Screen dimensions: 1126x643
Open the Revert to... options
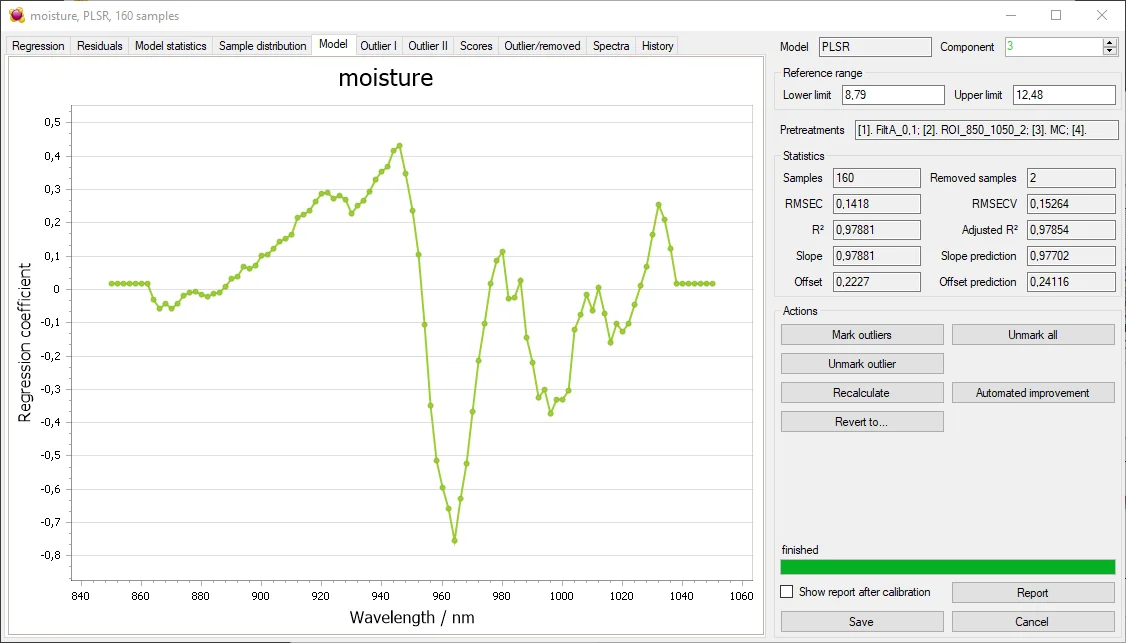[x=861, y=422]
